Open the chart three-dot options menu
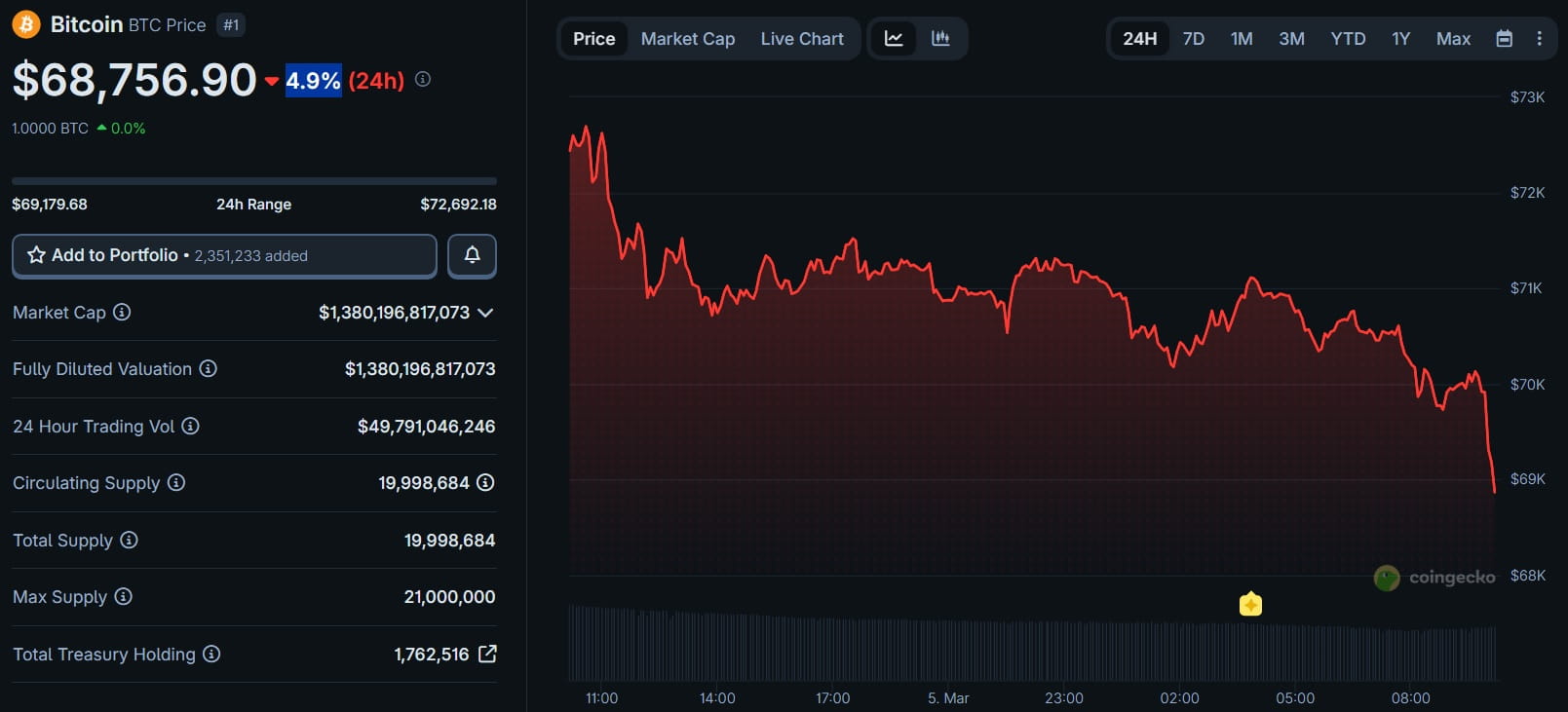The height and width of the screenshot is (712, 1568). [x=1539, y=39]
